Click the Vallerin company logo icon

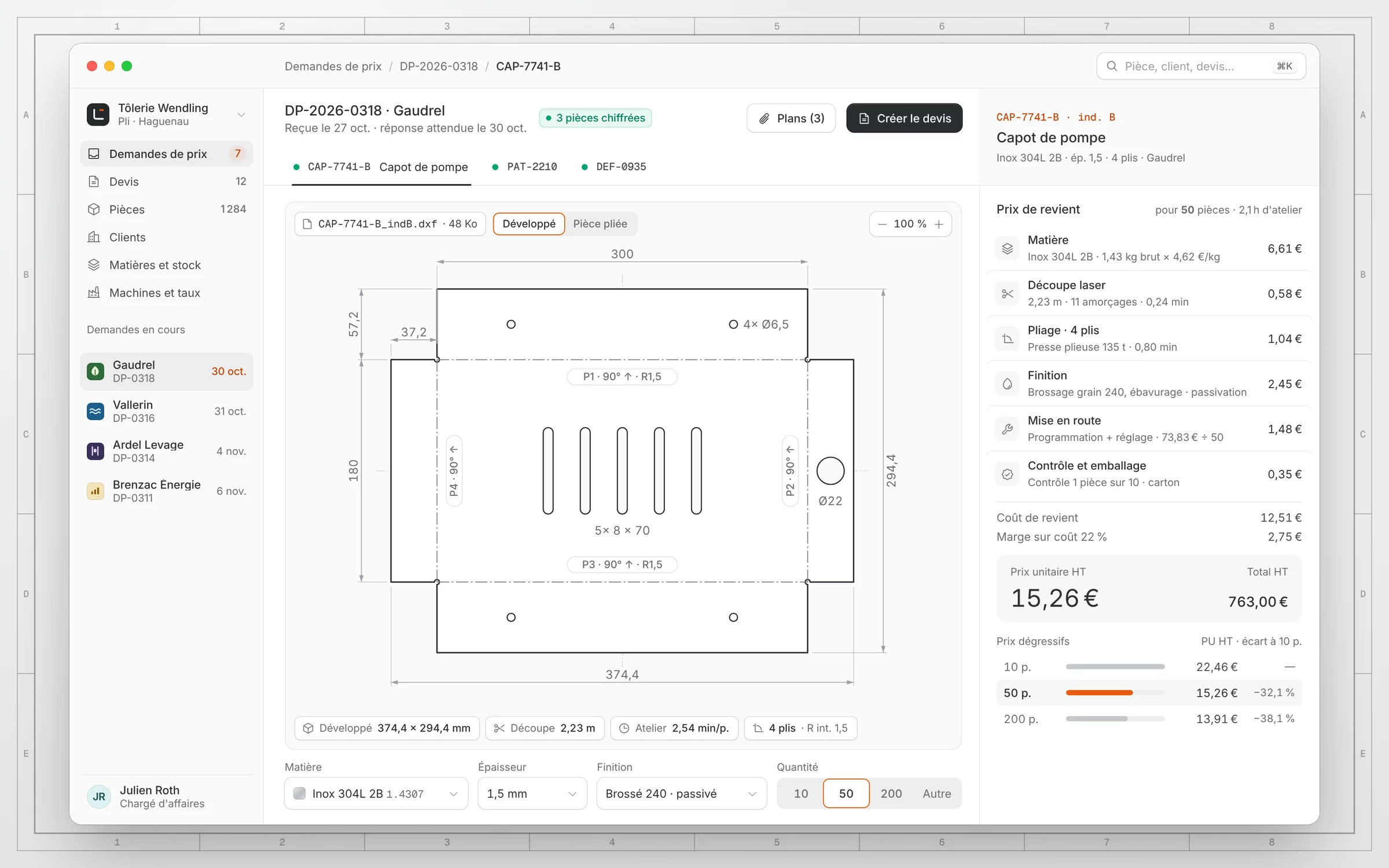pyautogui.click(x=95, y=411)
